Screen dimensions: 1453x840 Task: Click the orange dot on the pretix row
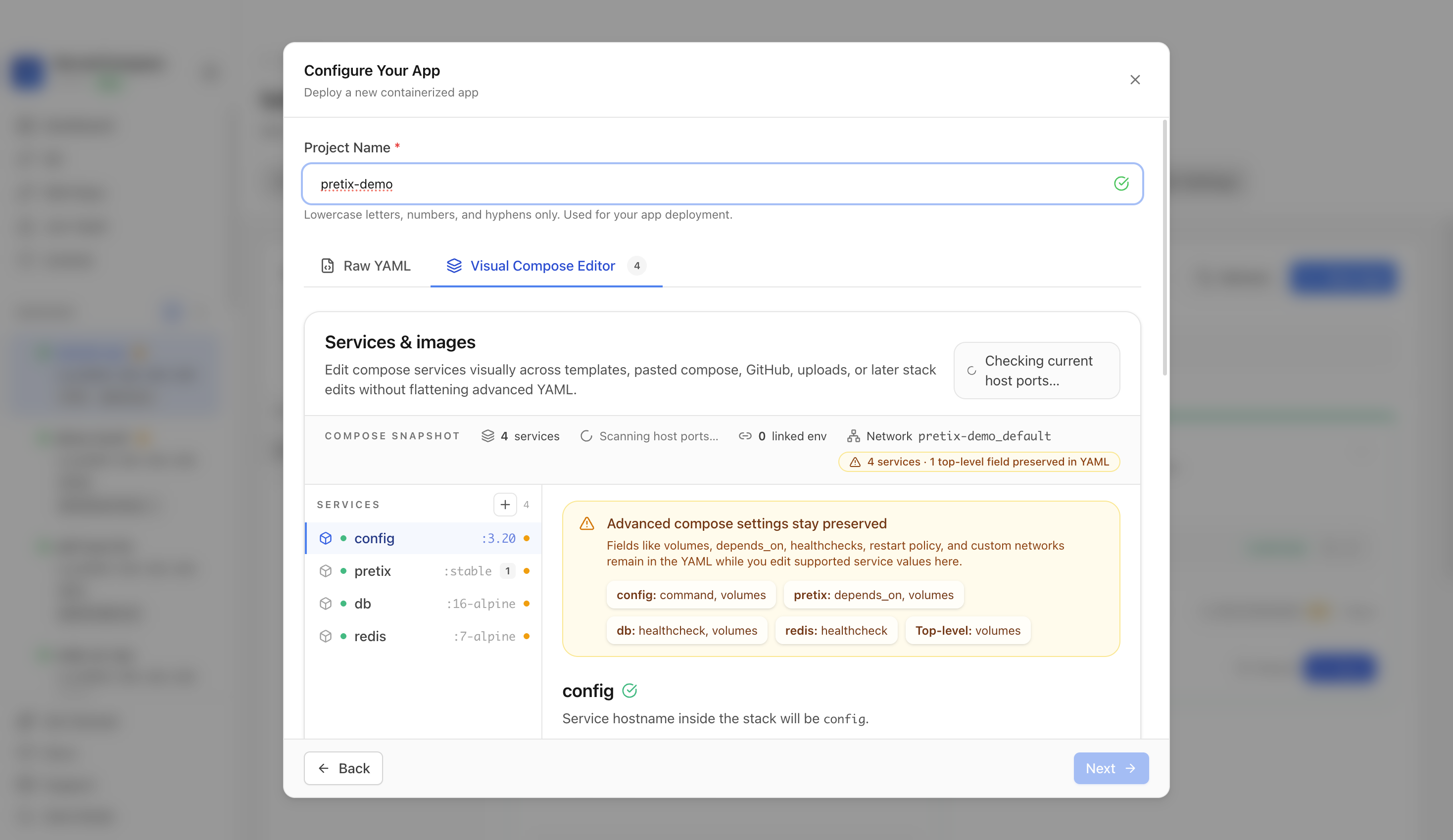(x=527, y=571)
